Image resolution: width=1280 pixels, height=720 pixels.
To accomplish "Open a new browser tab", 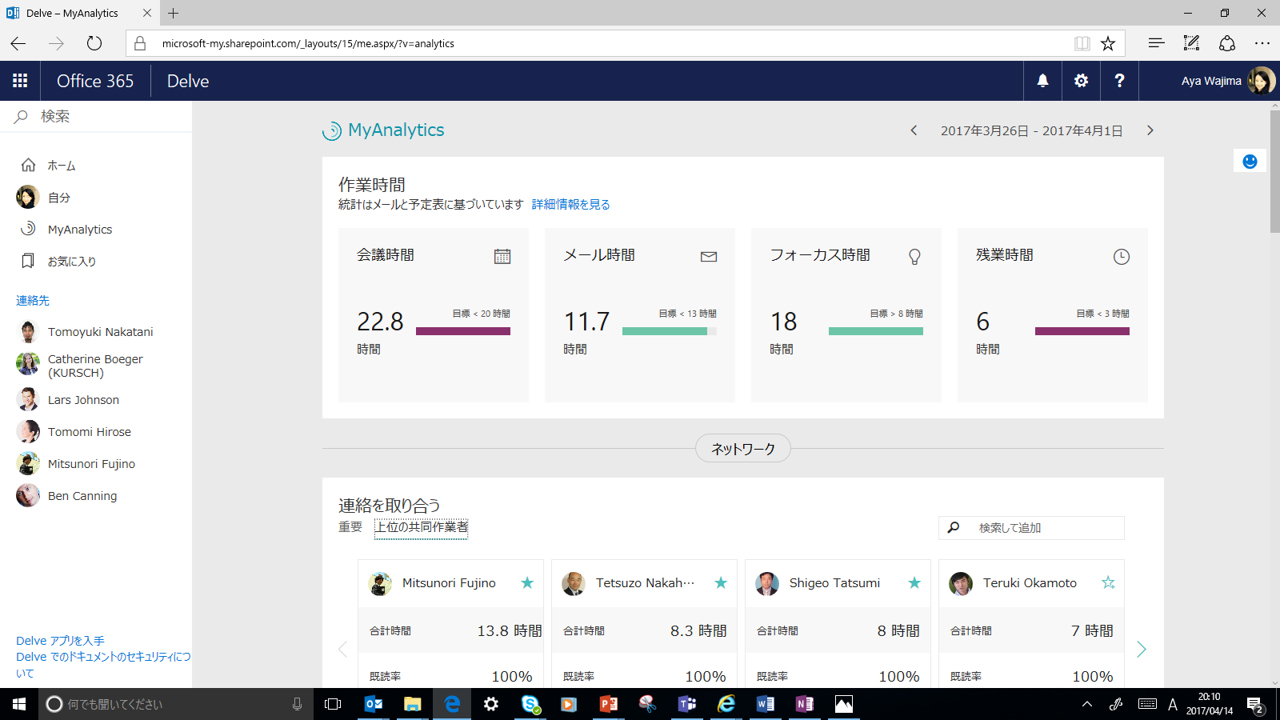I will (x=173, y=13).
